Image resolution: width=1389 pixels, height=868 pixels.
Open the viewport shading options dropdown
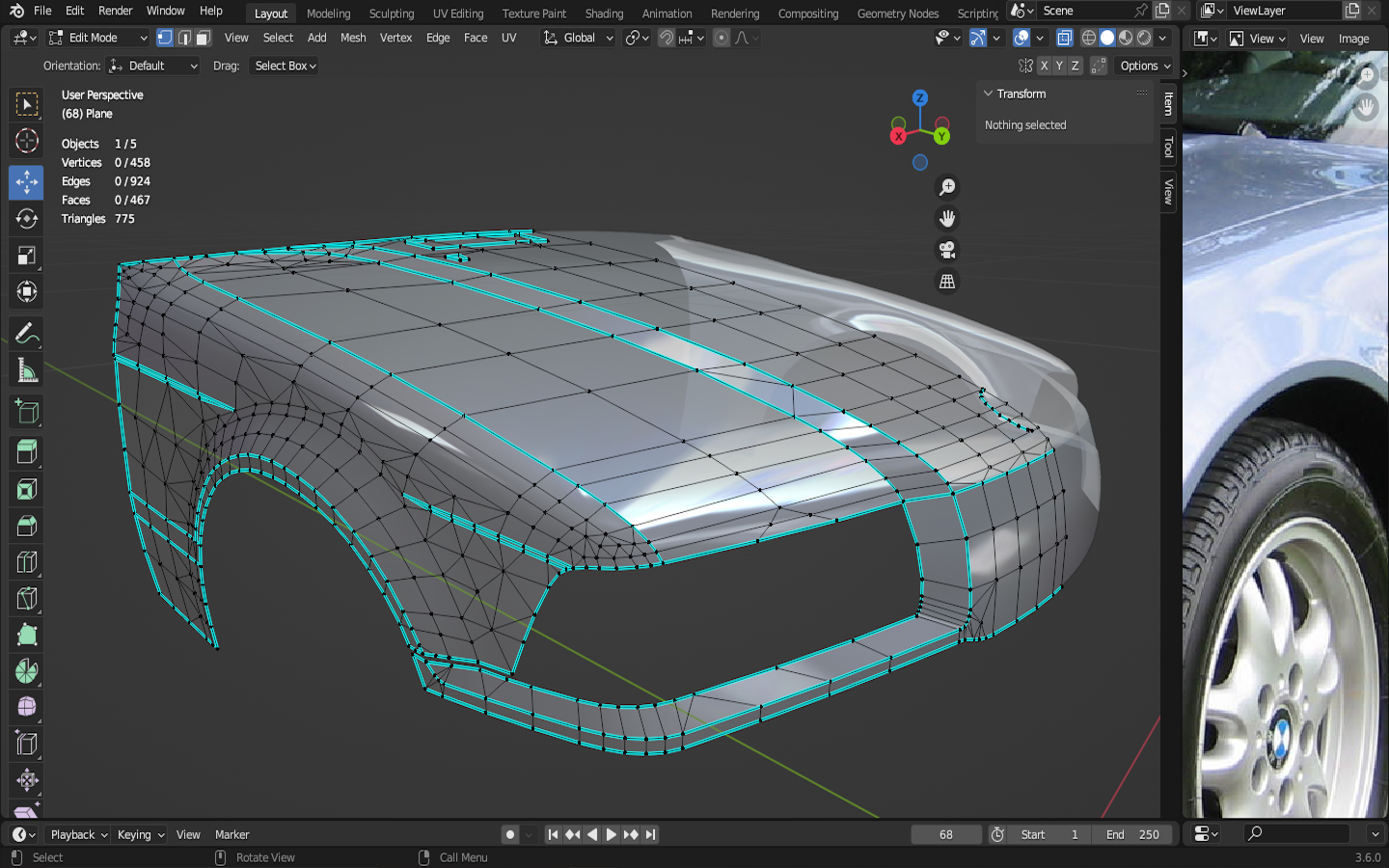coord(1163,38)
